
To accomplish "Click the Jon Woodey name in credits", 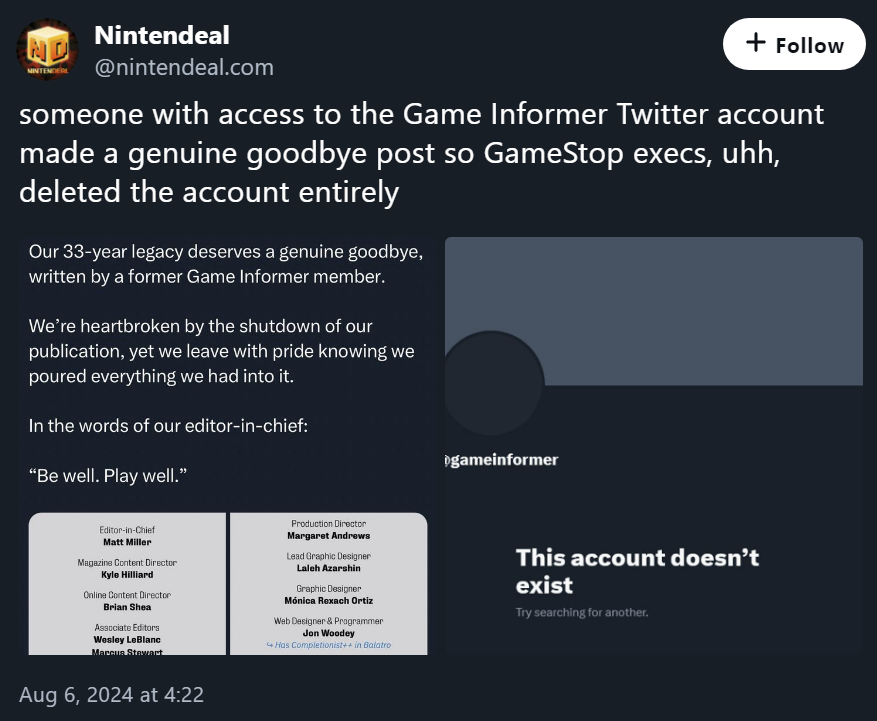I will (x=329, y=633).
